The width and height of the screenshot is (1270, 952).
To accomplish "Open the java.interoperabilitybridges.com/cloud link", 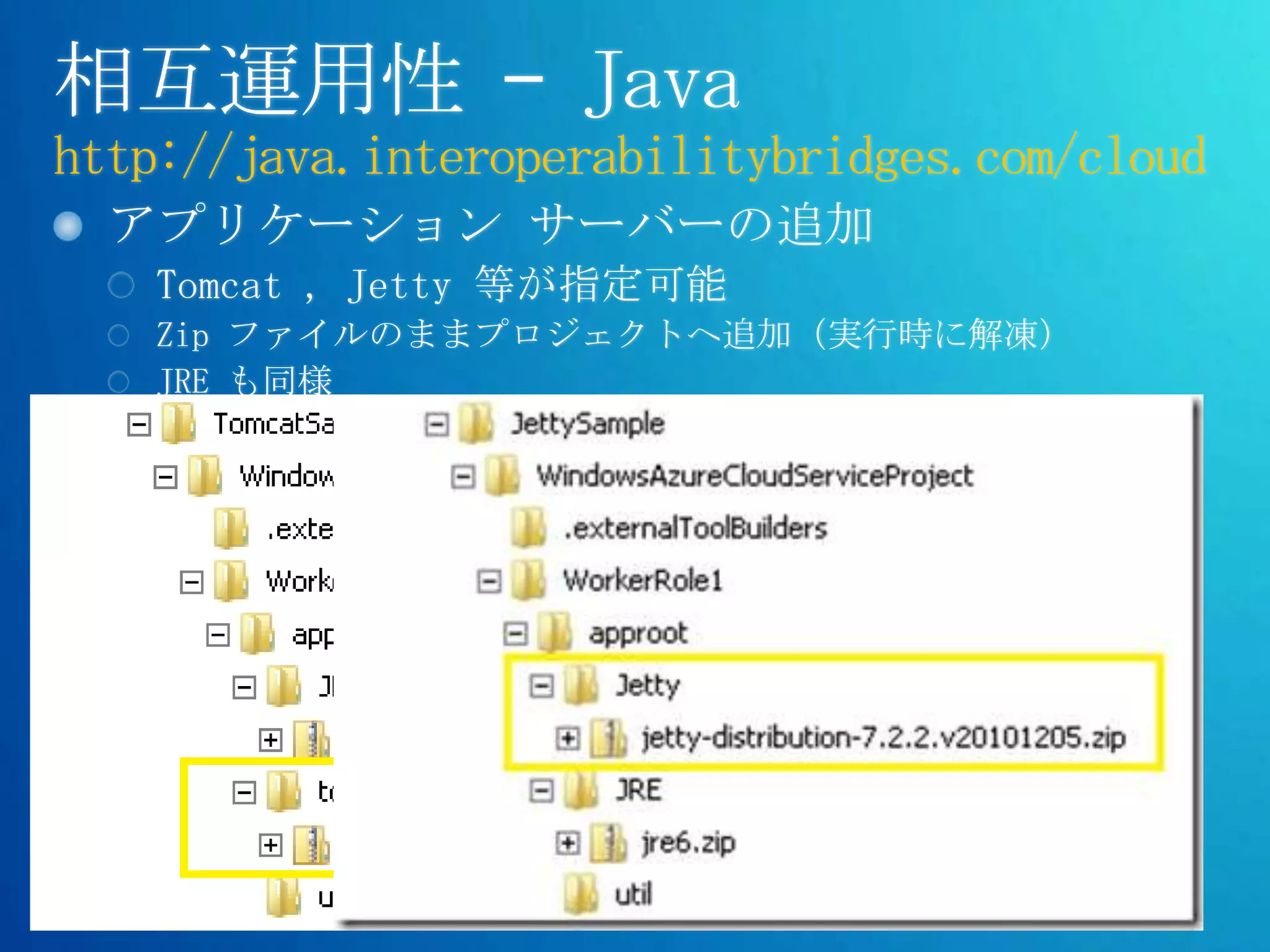I will point(629,157).
